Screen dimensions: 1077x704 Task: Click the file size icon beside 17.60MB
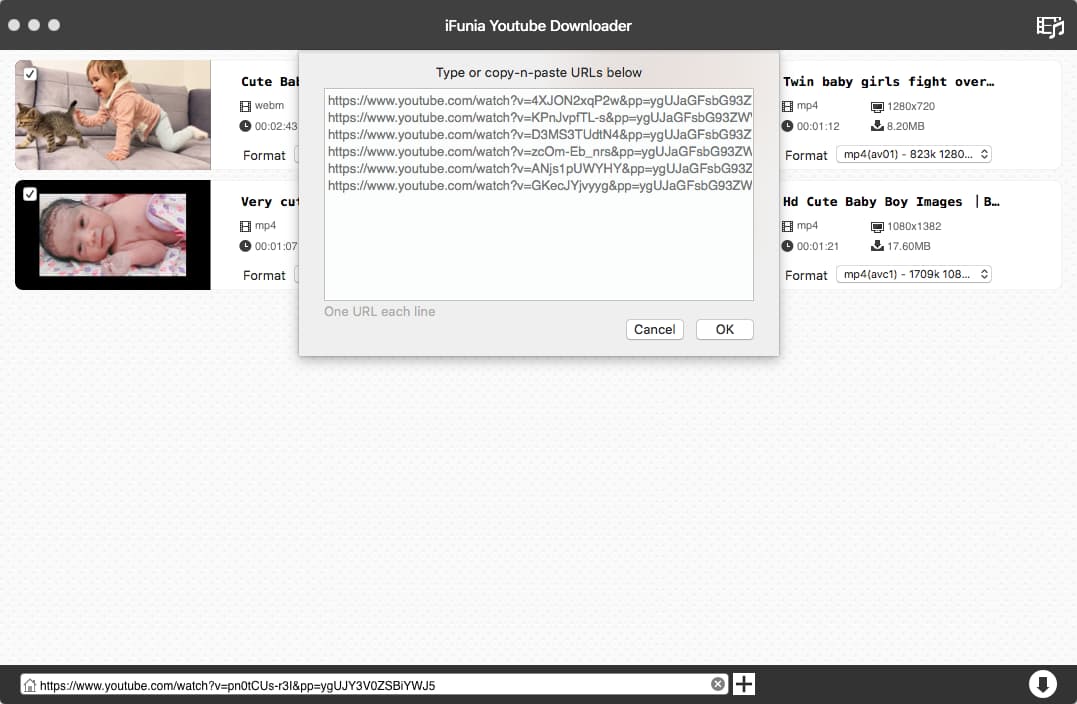[877, 246]
